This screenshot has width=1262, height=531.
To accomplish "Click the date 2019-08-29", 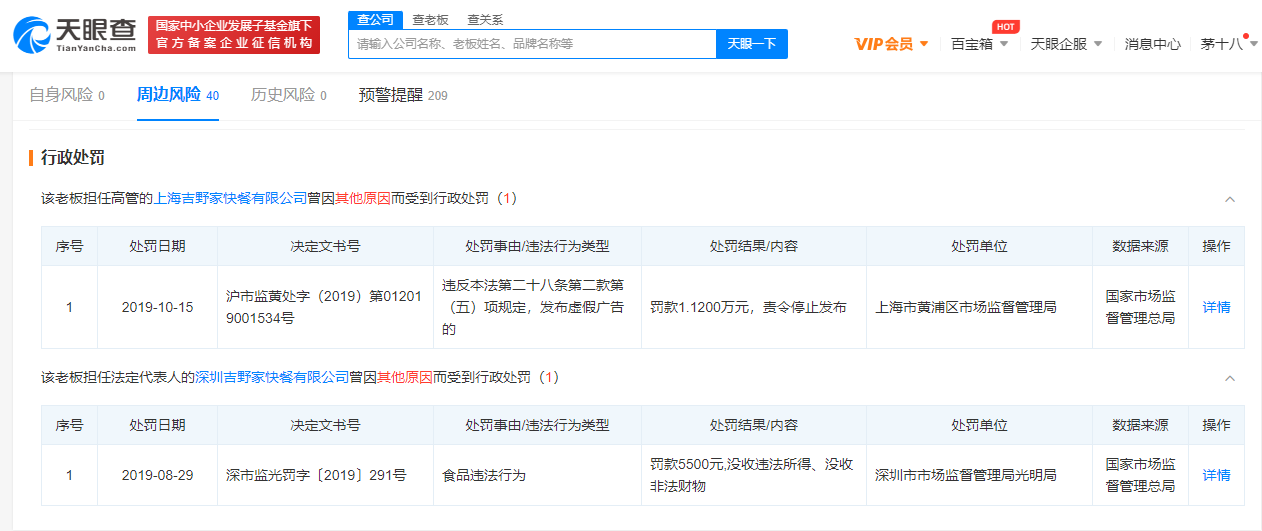I will tap(157, 475).
